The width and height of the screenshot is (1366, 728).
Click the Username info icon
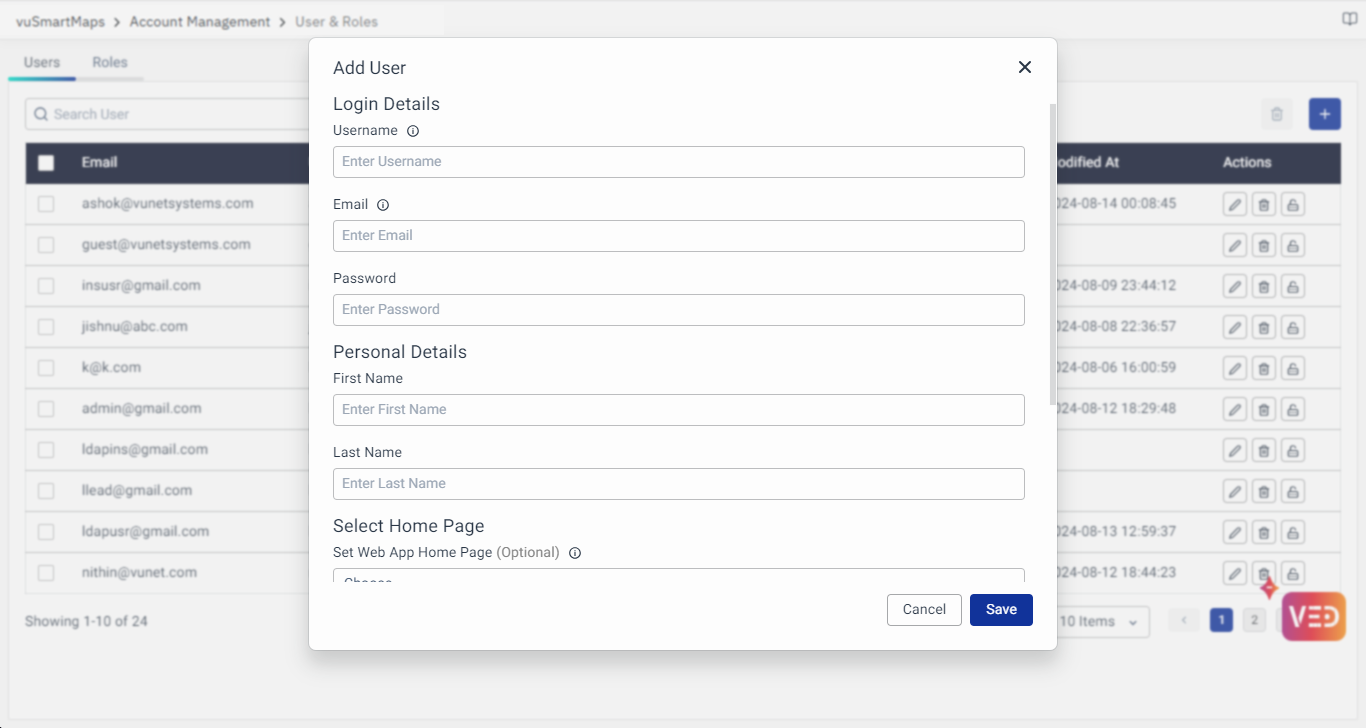click(x=413, y=131)
